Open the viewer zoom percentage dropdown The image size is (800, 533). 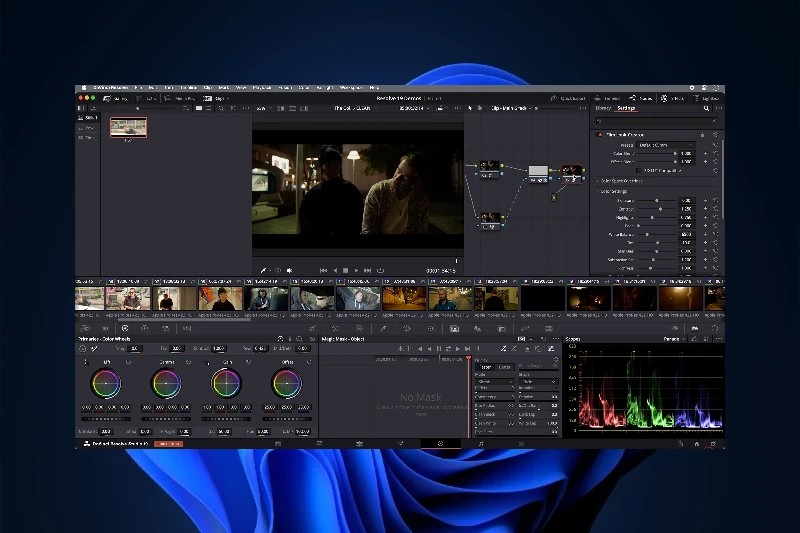[x=263, y=108]
